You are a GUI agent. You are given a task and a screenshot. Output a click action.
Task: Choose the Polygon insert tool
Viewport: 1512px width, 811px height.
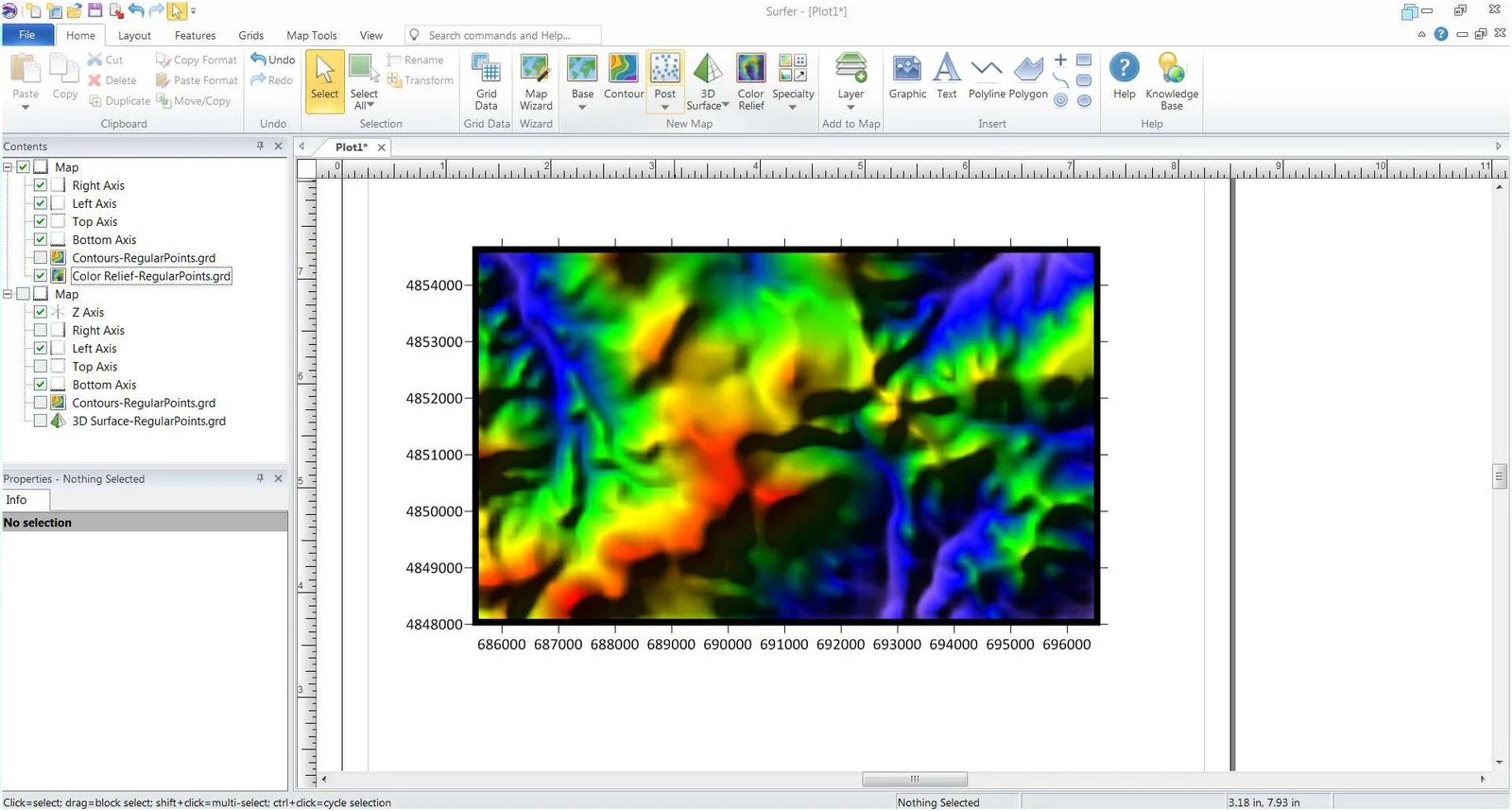[x=1028, y=78]
